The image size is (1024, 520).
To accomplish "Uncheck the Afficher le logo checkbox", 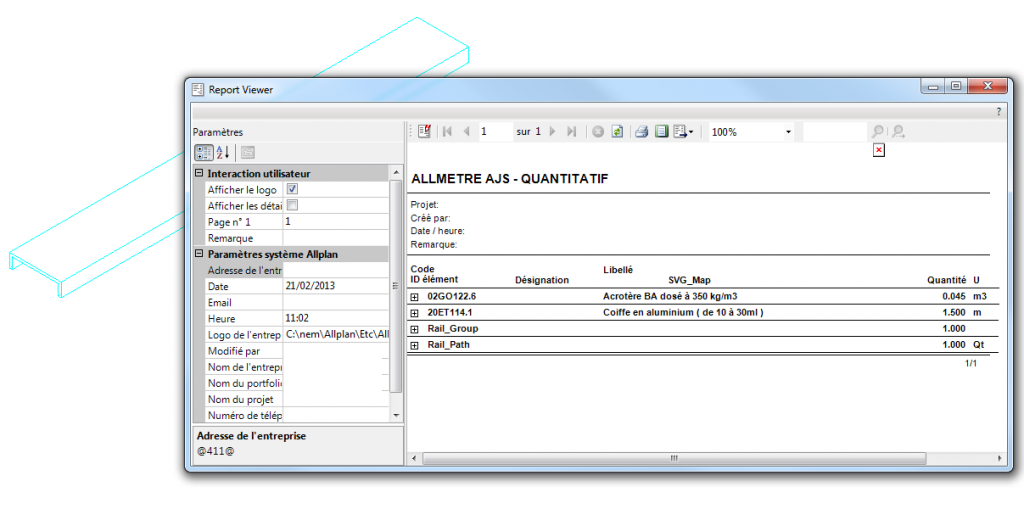I will [x=292, y=189].
